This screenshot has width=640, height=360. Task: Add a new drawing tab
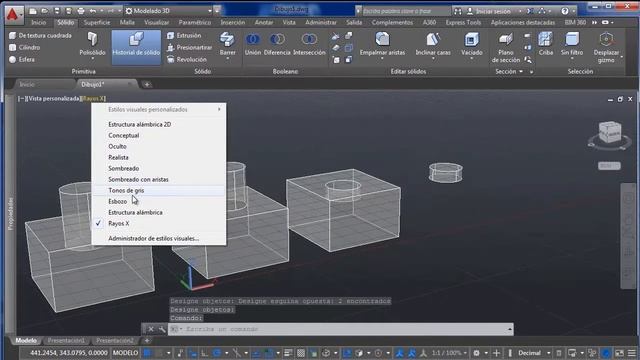(147, 84)
